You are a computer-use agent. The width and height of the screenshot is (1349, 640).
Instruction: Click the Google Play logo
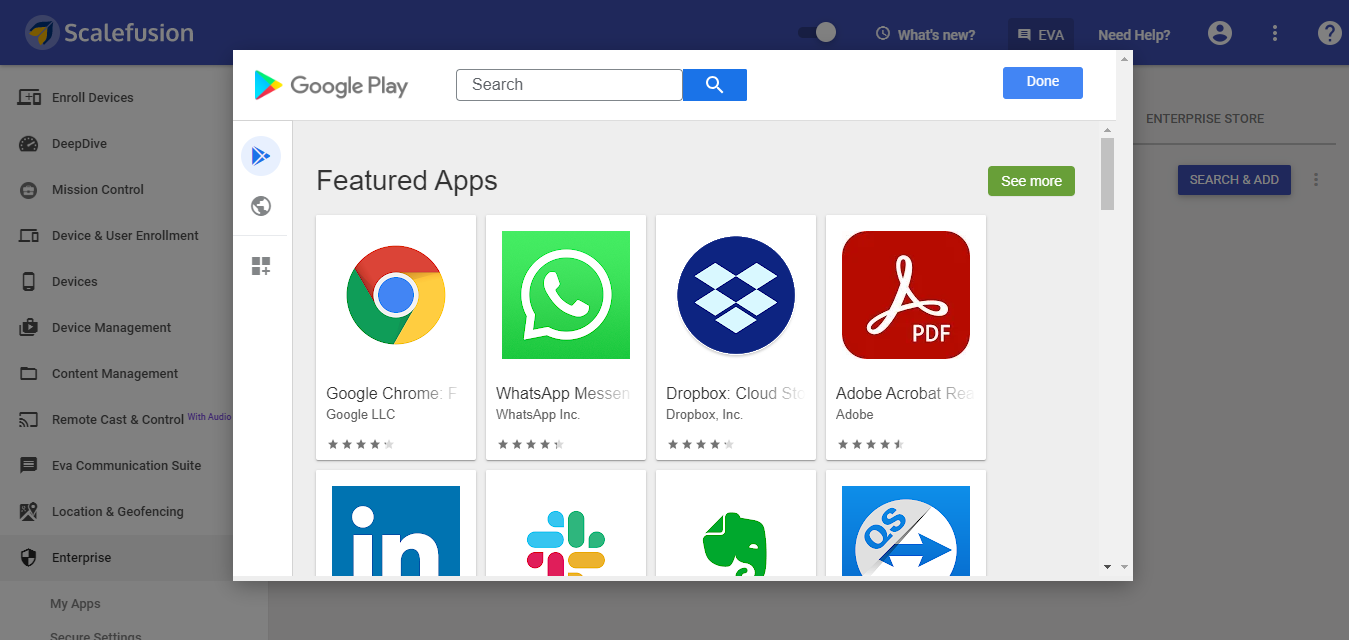click(x=331, y=85)
